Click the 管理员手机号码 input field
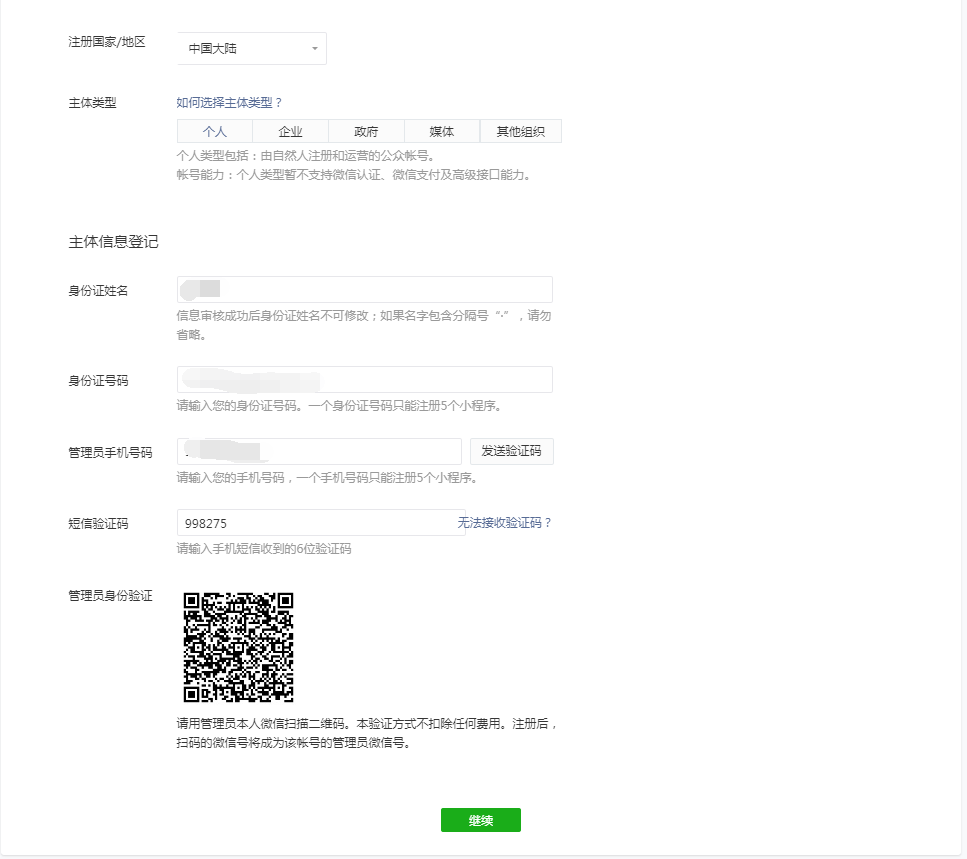The image size is (967, 859). pos(319,451)
